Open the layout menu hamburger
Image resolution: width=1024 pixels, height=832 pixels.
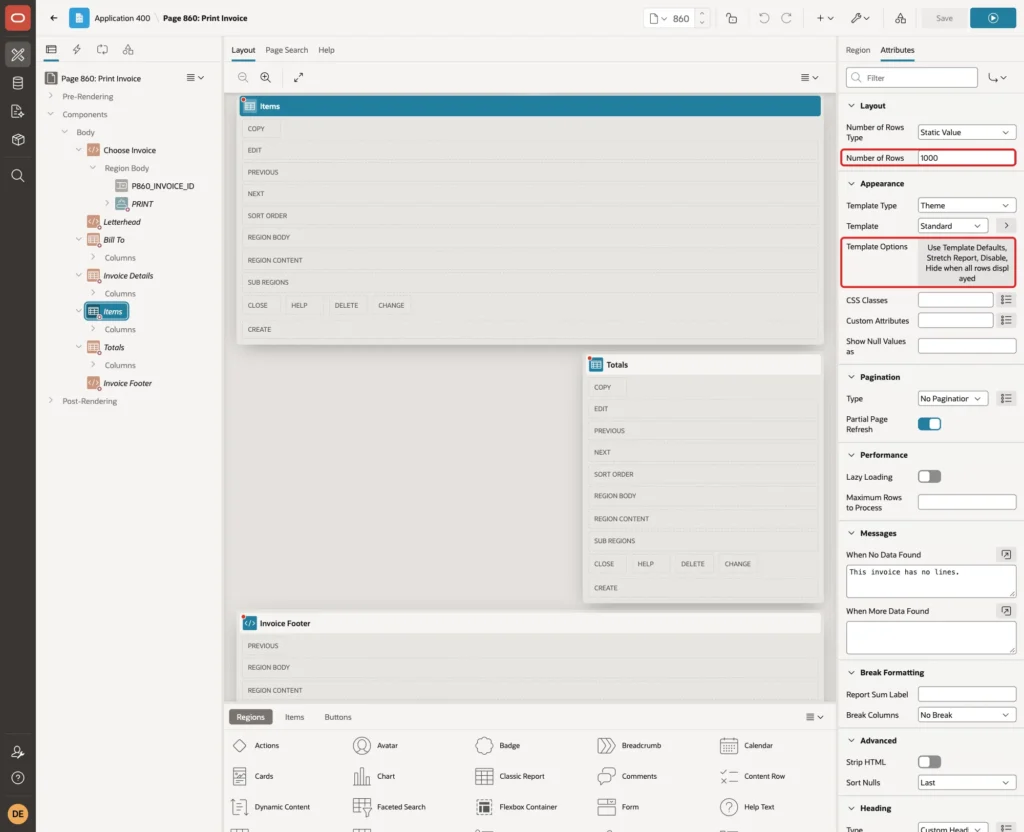(x=809, y=77)
